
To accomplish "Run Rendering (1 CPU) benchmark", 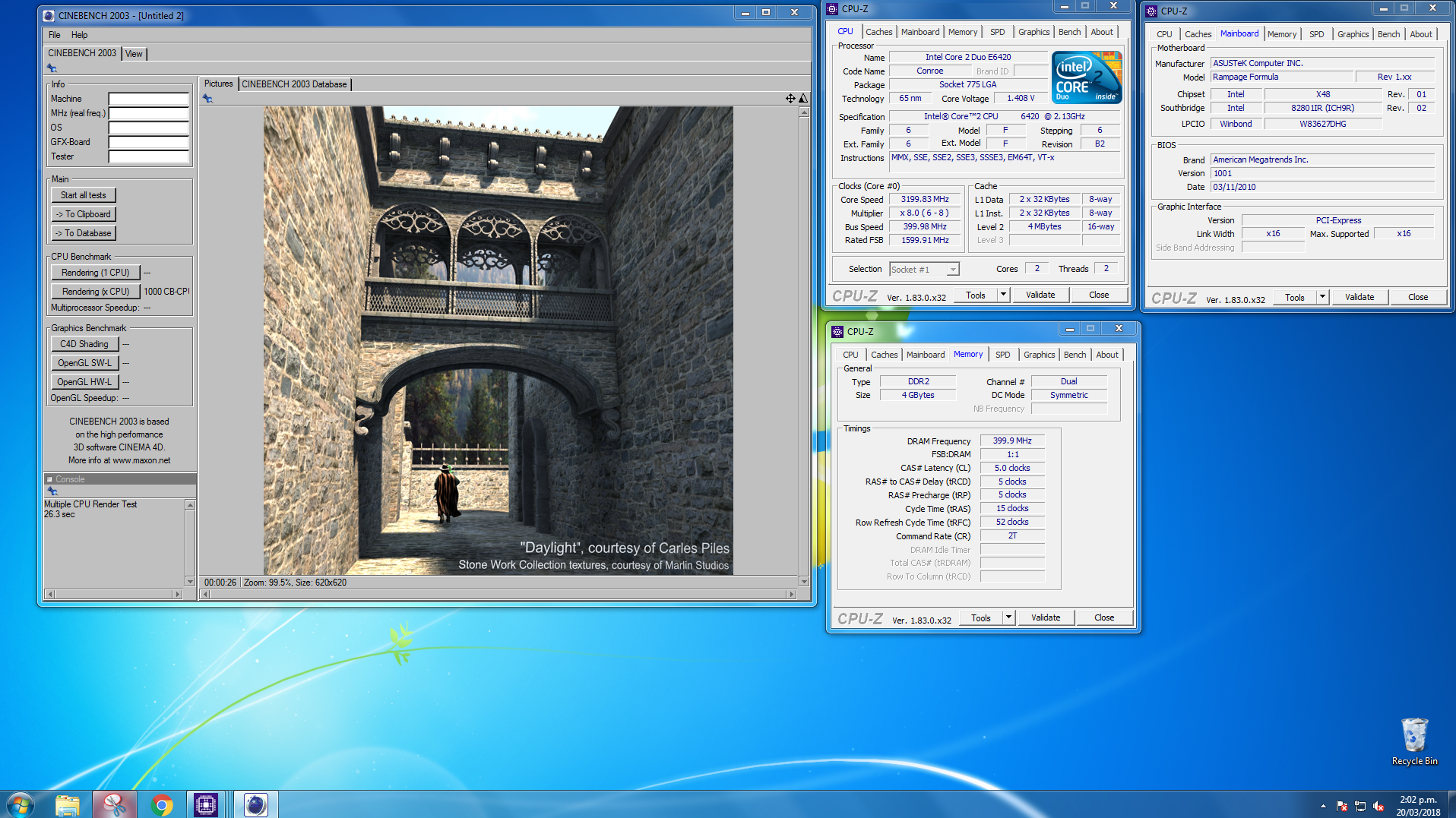I will click(96, 273).
